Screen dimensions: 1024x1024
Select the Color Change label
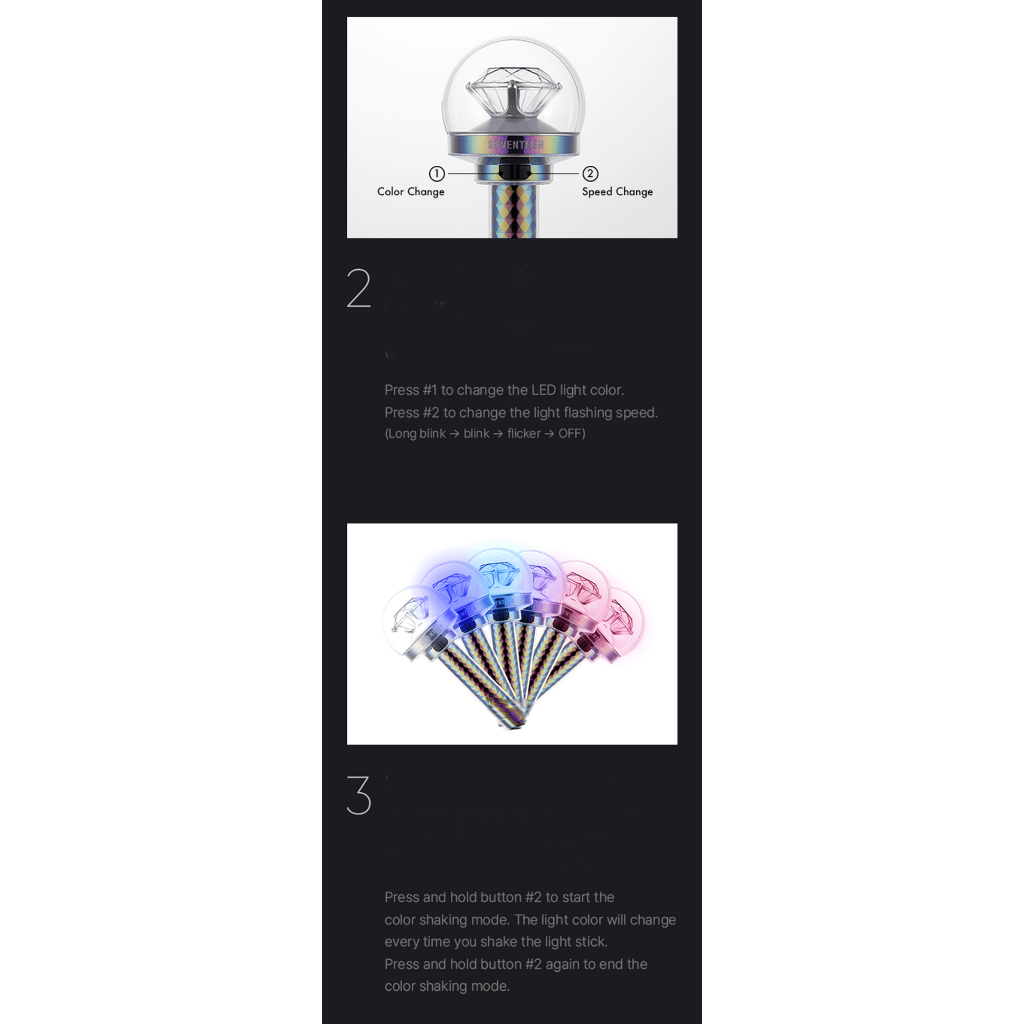click(x=411, y=192)
